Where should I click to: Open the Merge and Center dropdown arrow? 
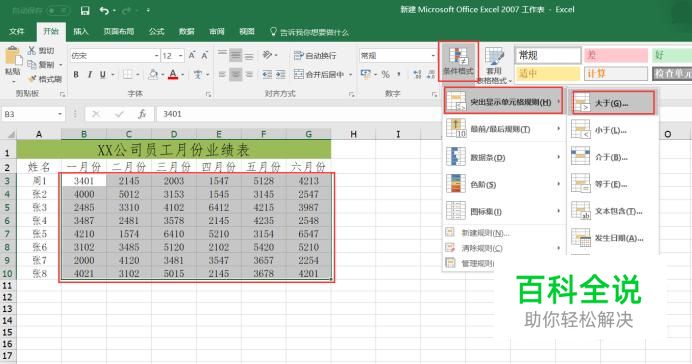coord(350,75)
